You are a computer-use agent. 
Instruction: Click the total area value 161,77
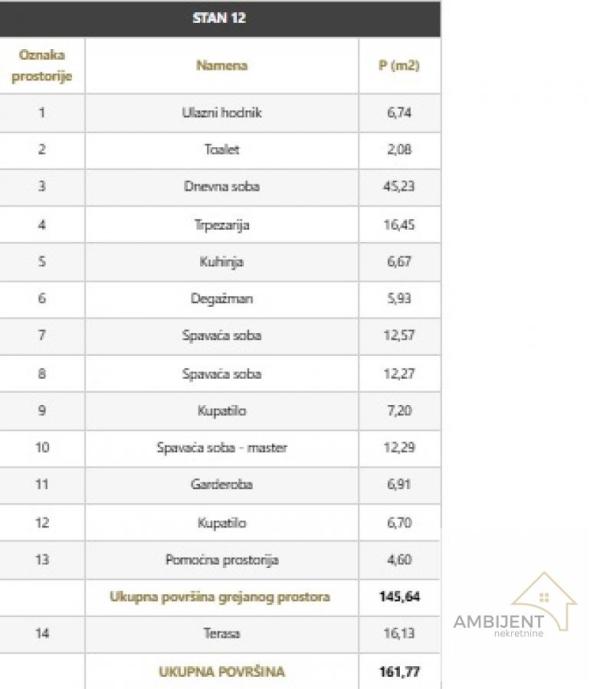click(x=398, y=672)
